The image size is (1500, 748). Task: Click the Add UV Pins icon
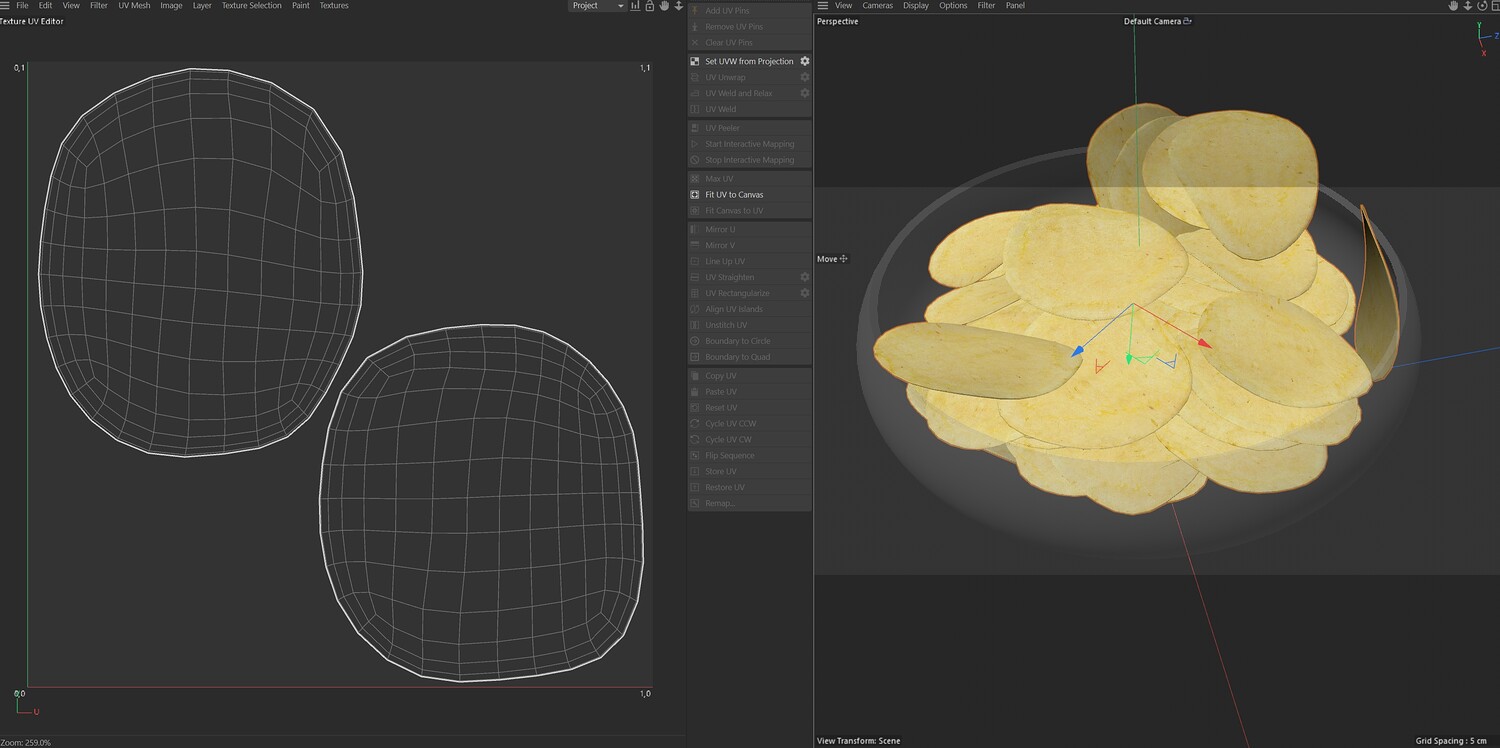[x=695, y=11]
